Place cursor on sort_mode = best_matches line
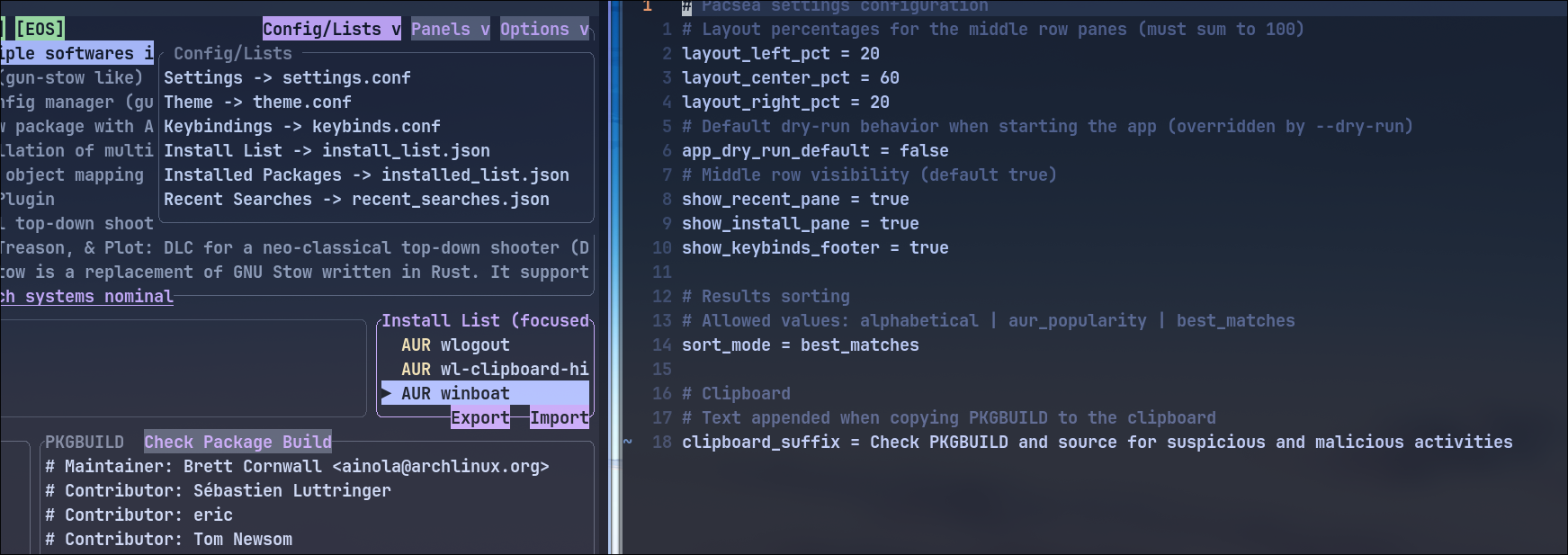 pyautogui.click(x=801, y=345)
